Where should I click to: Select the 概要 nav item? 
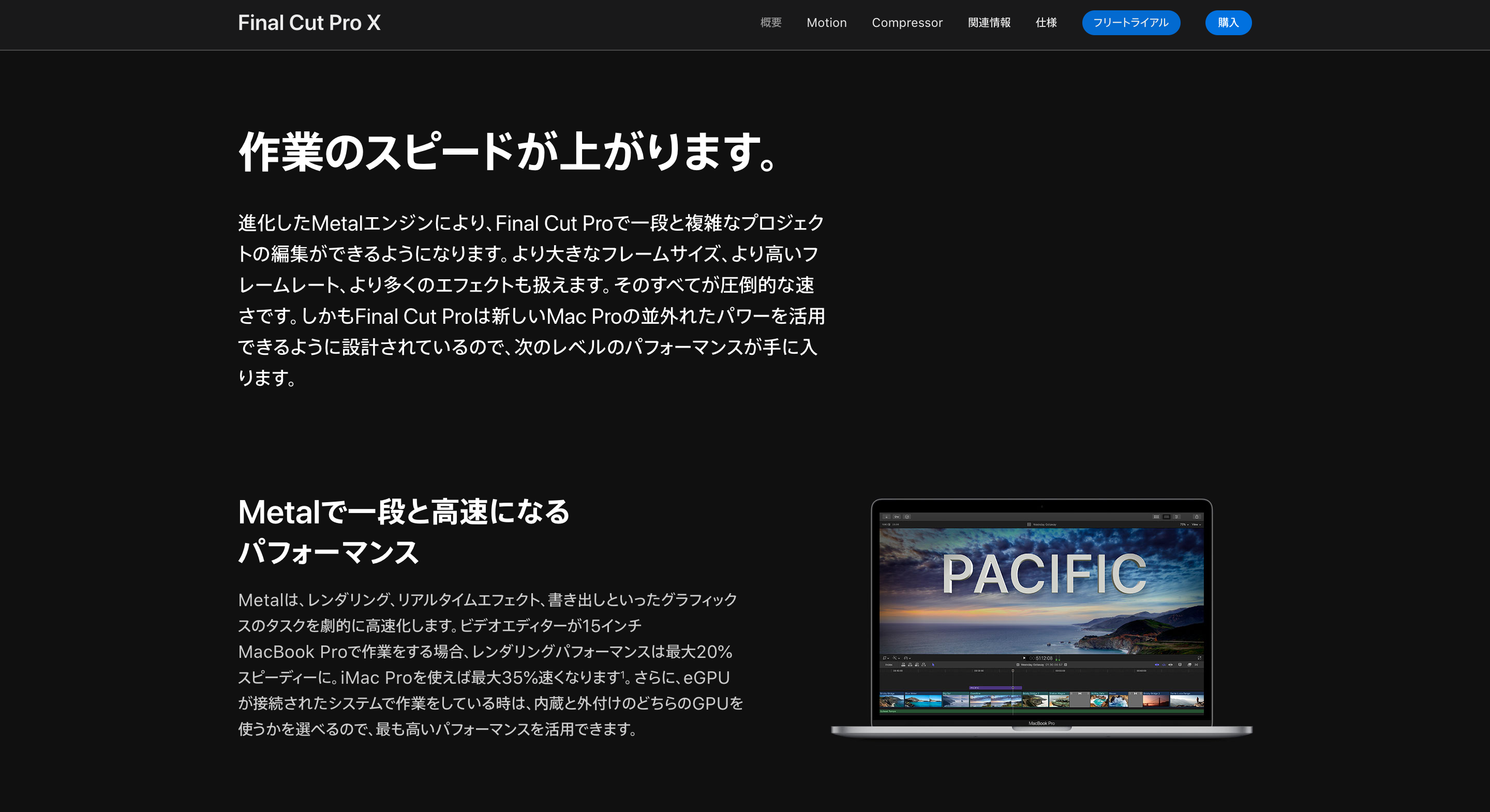click(x=770, y=23)
